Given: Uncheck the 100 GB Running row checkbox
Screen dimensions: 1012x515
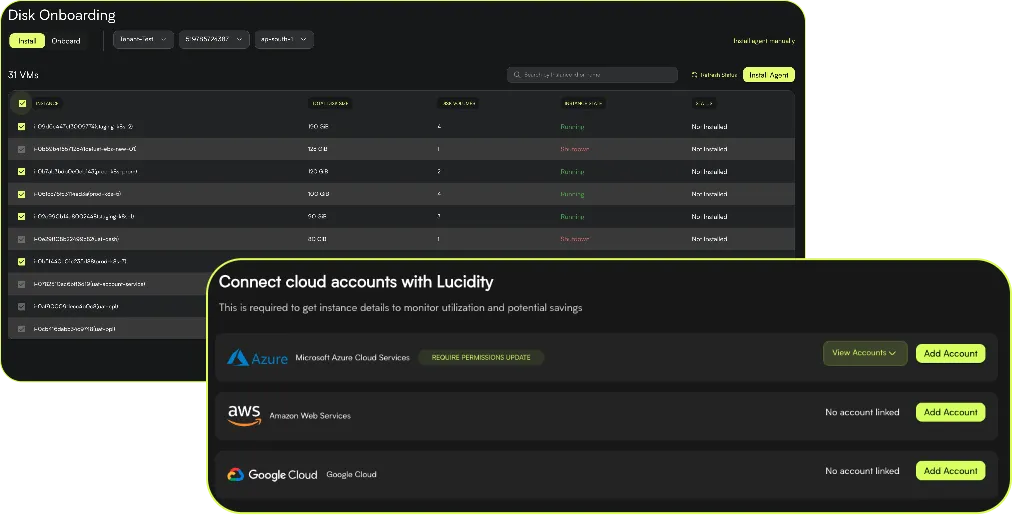Looking at the screenshot, I should [x=21, y=194].
